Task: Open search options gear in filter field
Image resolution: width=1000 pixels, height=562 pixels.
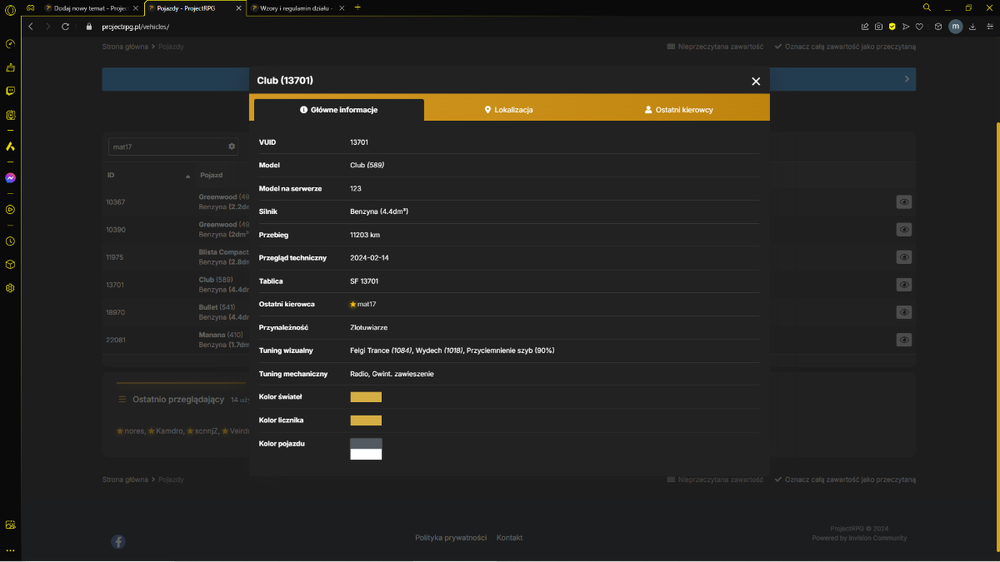Action: 232,147
